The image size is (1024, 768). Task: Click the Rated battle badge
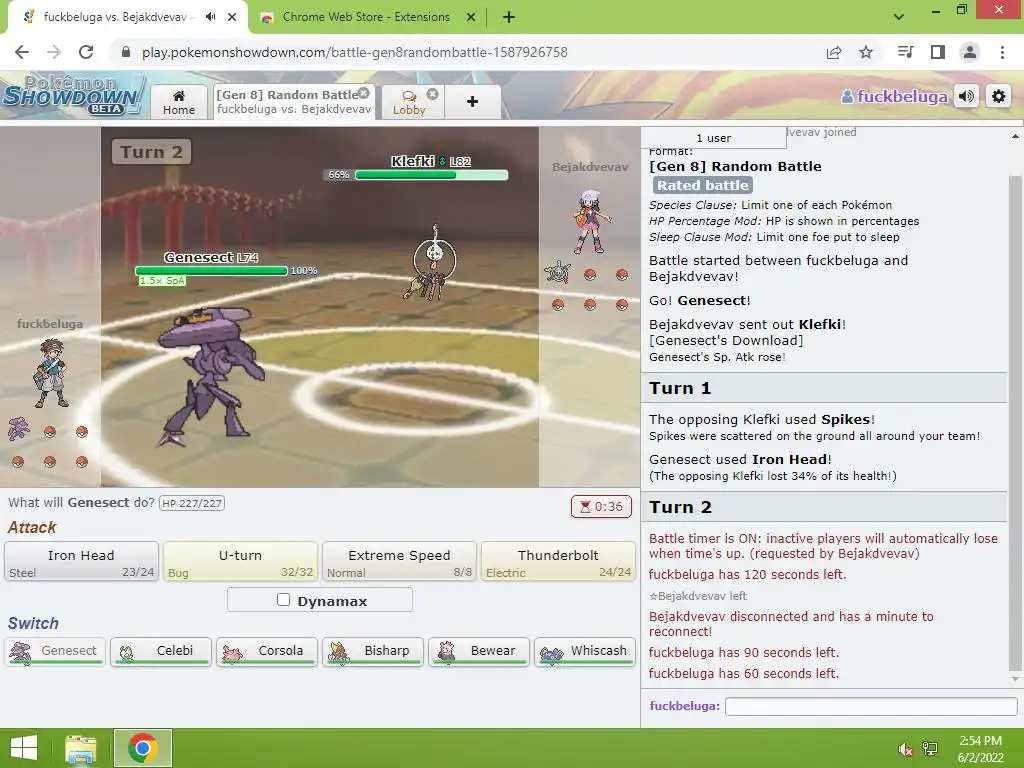[x=703, y=185]
